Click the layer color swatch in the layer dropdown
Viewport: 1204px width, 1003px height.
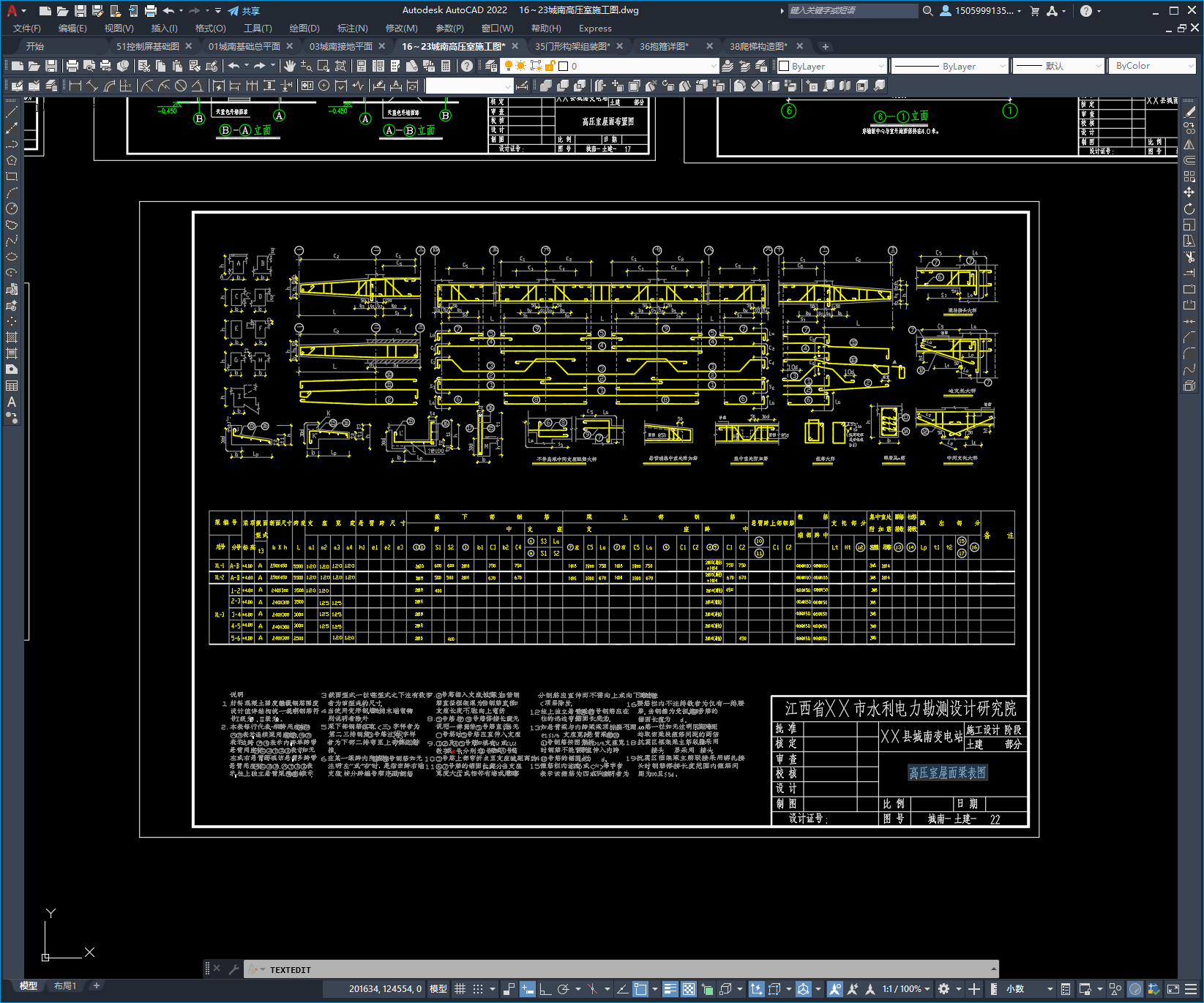(x=563, y=66)
